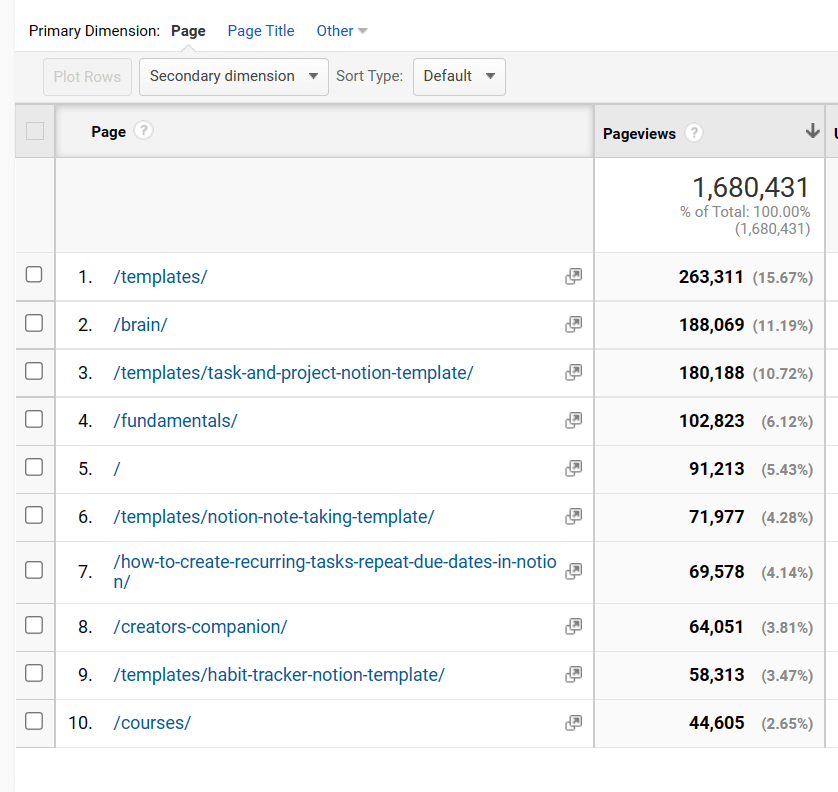Check the box for /templates/ row
Image resolution: width=838 pixels, height=792 pixels.
coord(34,275)
